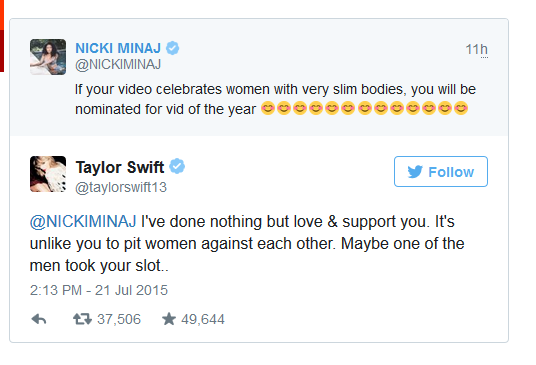This screenshot has height=365, width=536.
Task: Click the reply arrow icon
Action: [x=39, y=320]
